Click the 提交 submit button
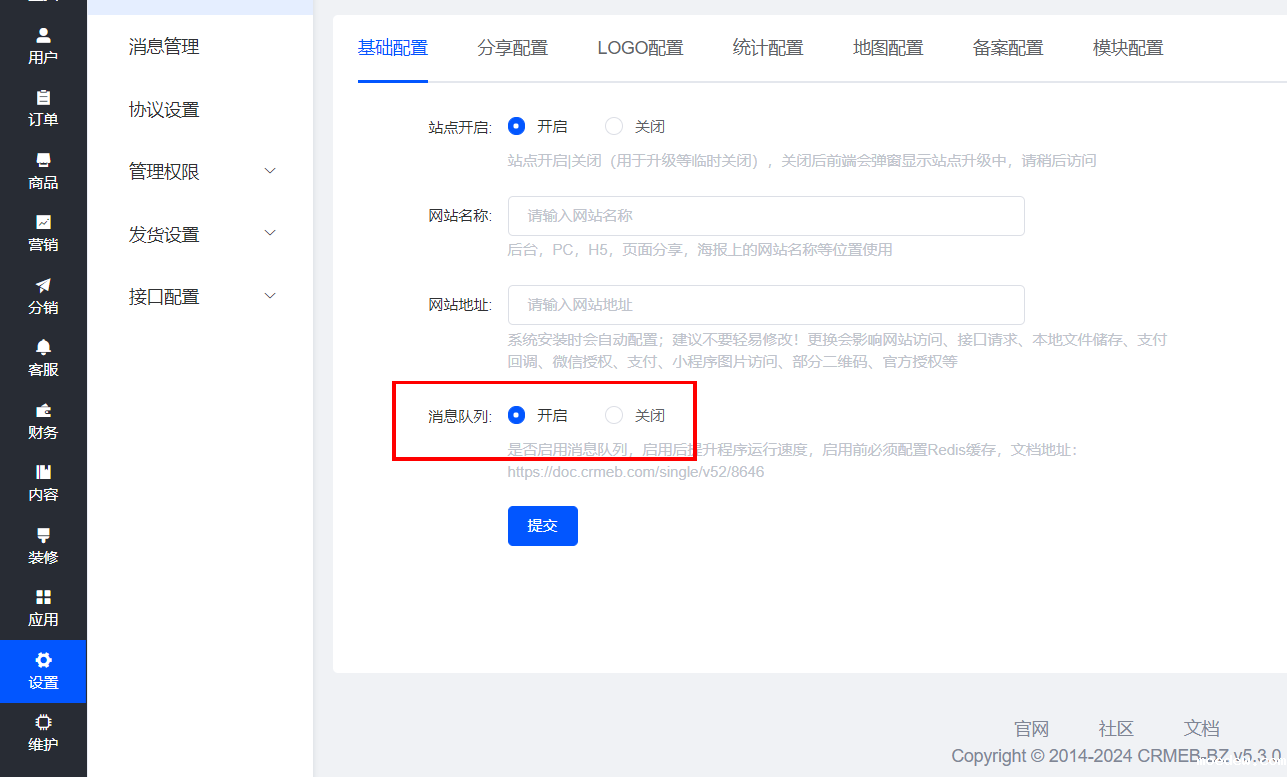1287x777 pixels. pyautogui.click(x=542, y=526)
